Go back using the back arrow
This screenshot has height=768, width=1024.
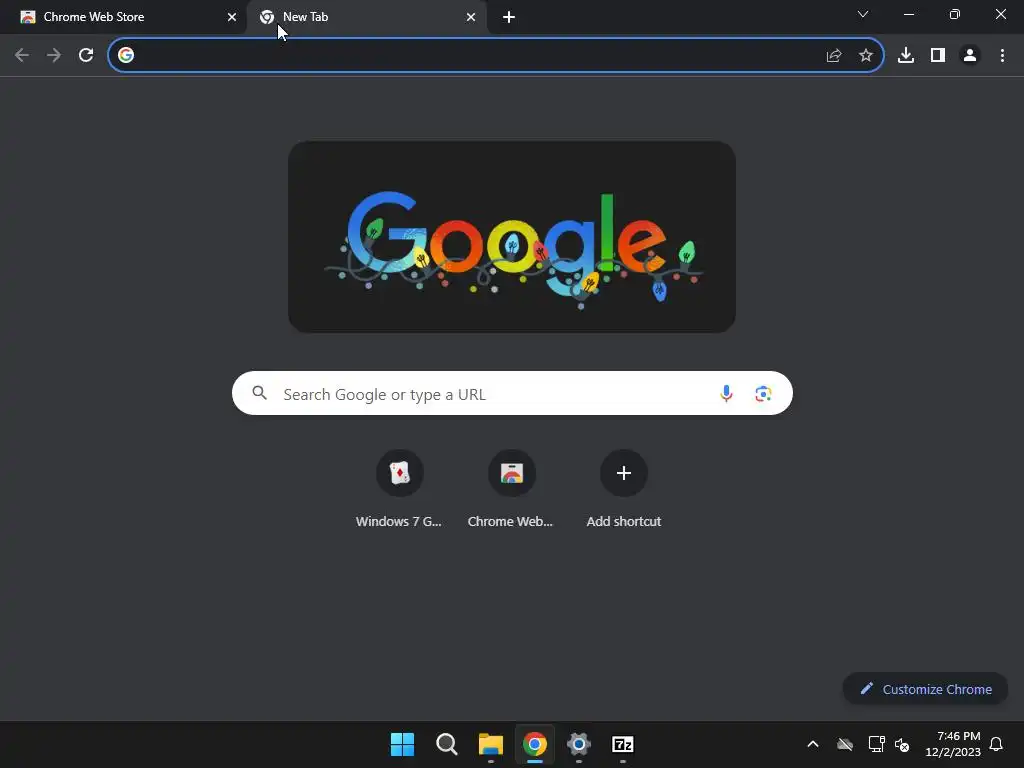(x=22, y=56)
